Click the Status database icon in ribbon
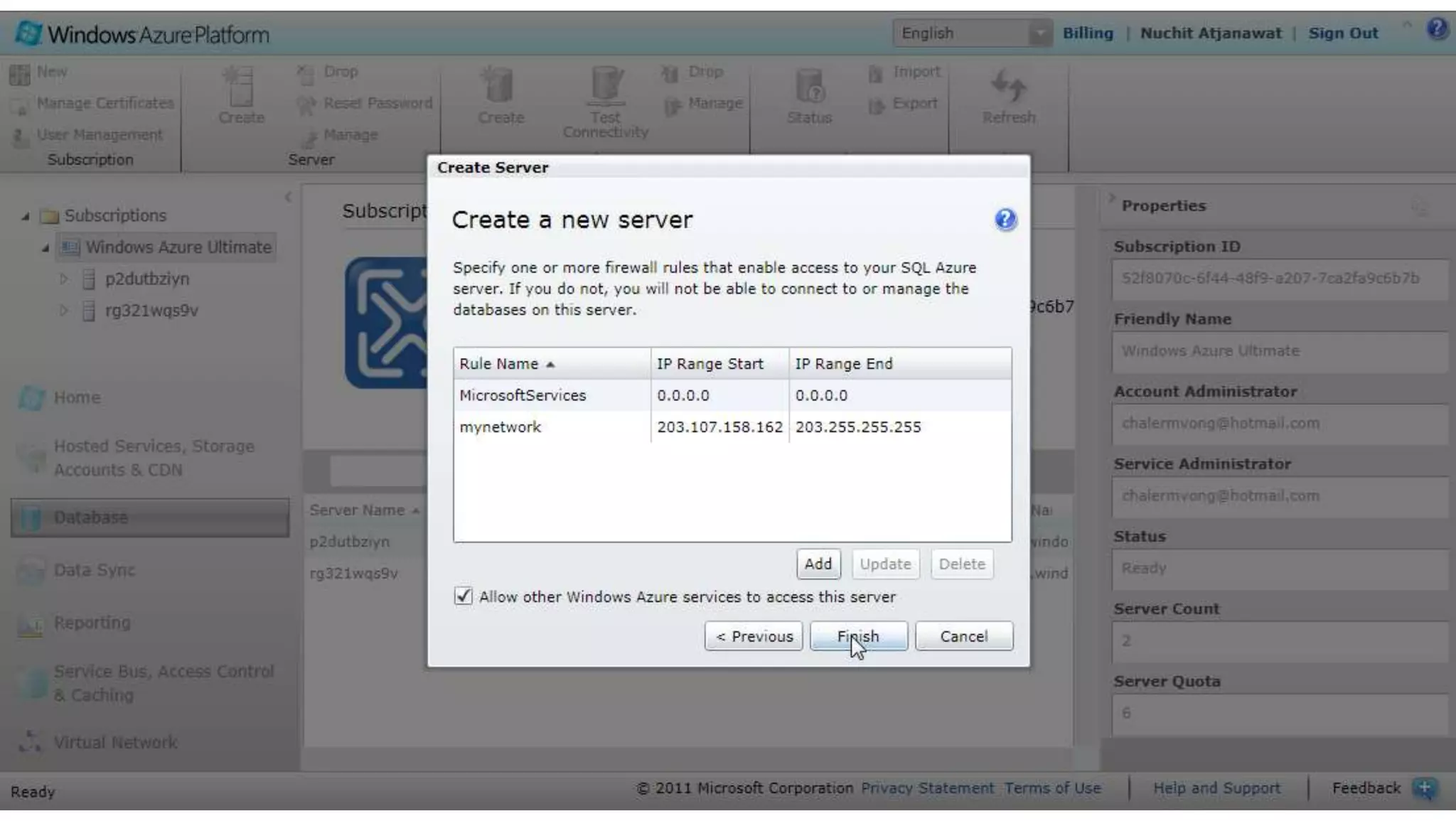 pyautogui.click(x=809, y=87)
